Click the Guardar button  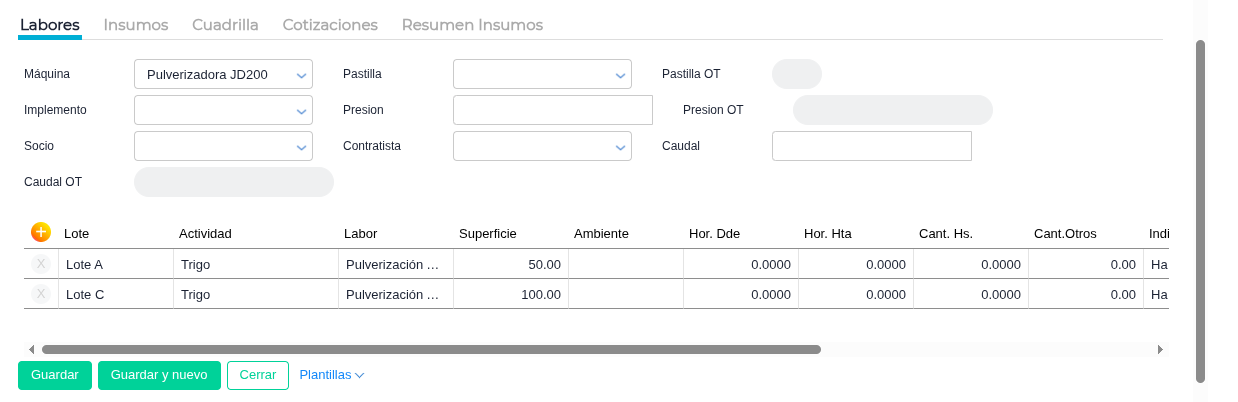(x=55, y=375)
